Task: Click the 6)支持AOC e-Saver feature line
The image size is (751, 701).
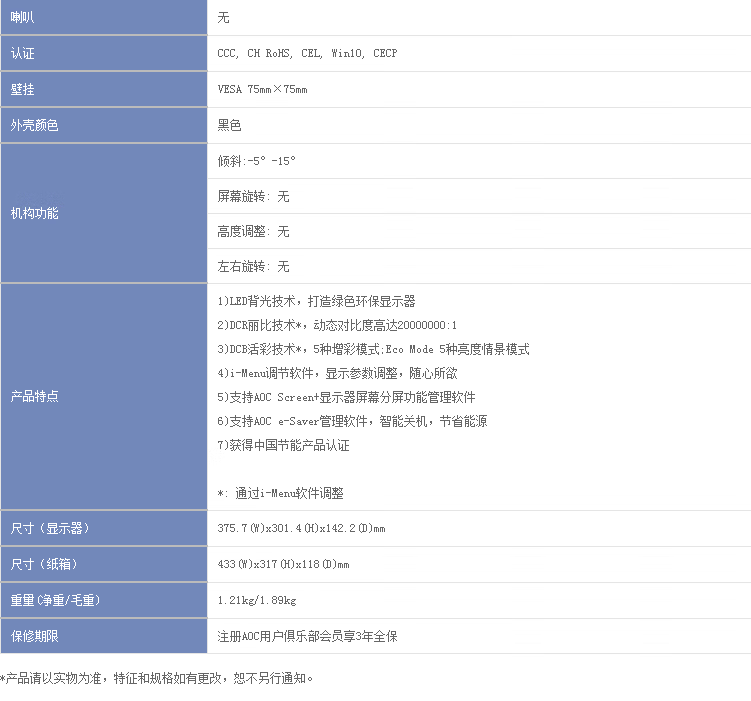Action: click(x=353, y=421)
